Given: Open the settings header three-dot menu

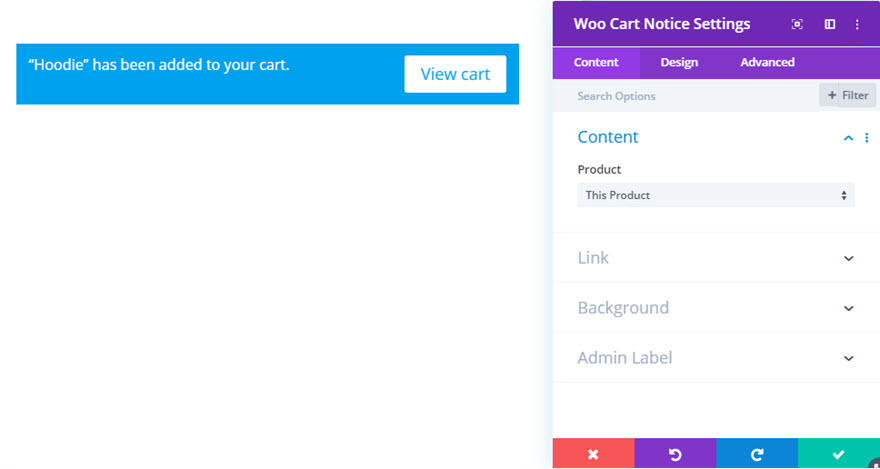Looking at the screenshot, I should [x=857, y=24].
